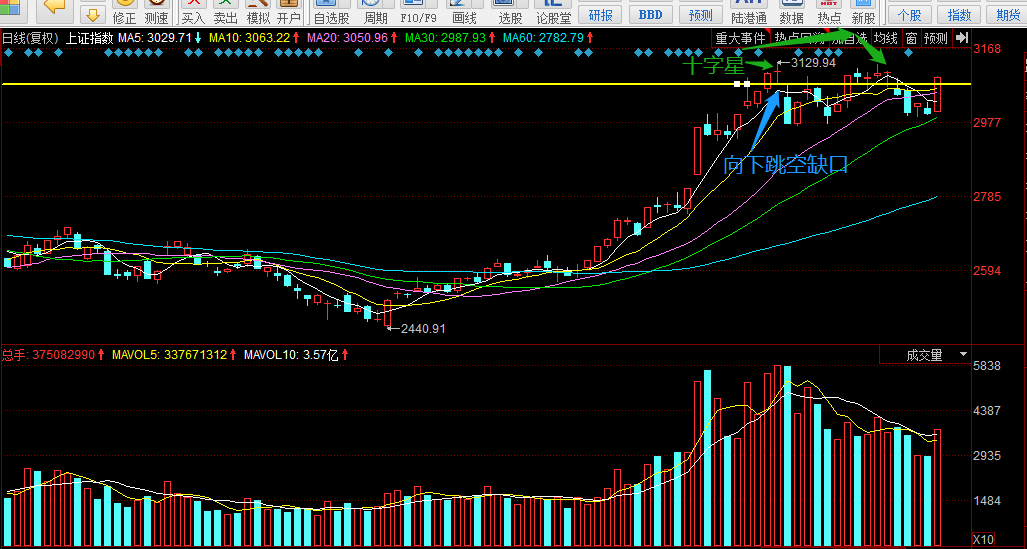Open the 新股 new stocks icon
1027x549 pixels.
(863, 12)
